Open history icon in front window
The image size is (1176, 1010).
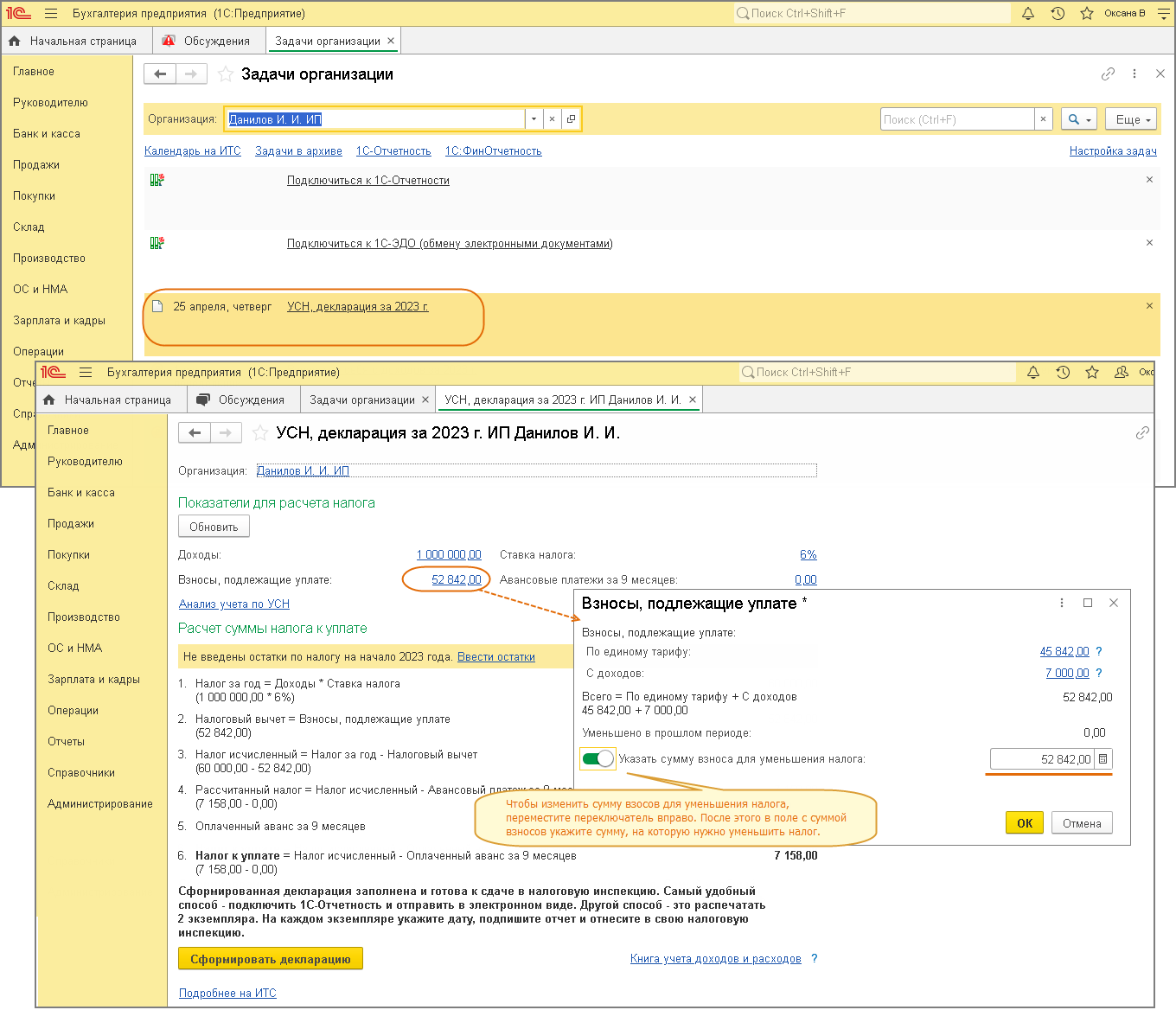(1063, 372)
